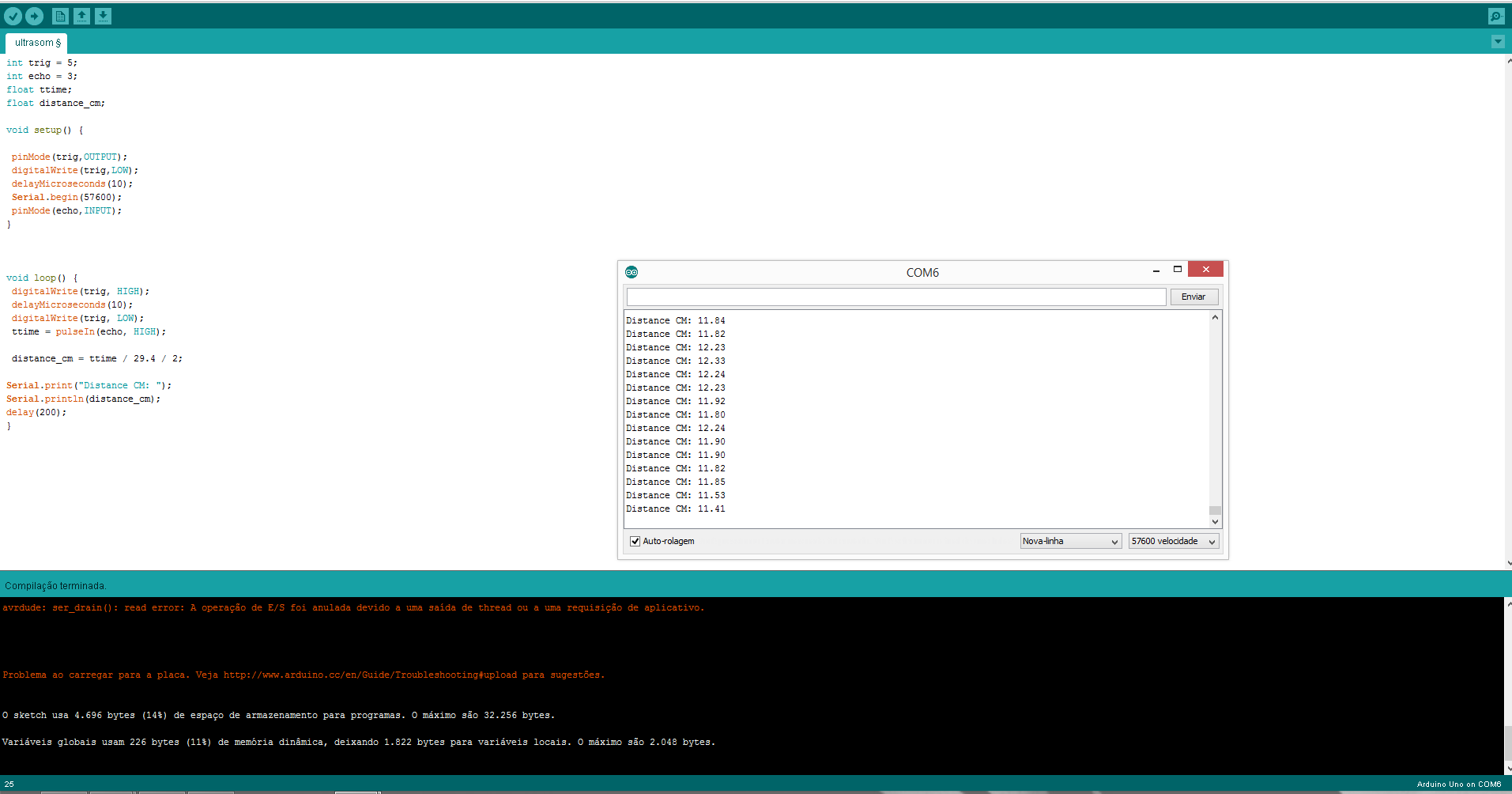Click the Save sketch (down arrow) icon
Screen dimensions: 1512x794
(x=103, y=16)
